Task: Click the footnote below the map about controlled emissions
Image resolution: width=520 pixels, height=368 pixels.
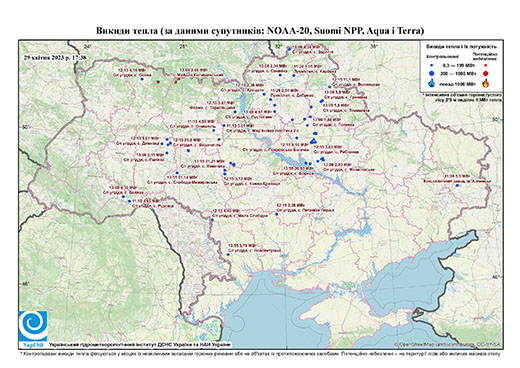Action: tap(260, 353)
